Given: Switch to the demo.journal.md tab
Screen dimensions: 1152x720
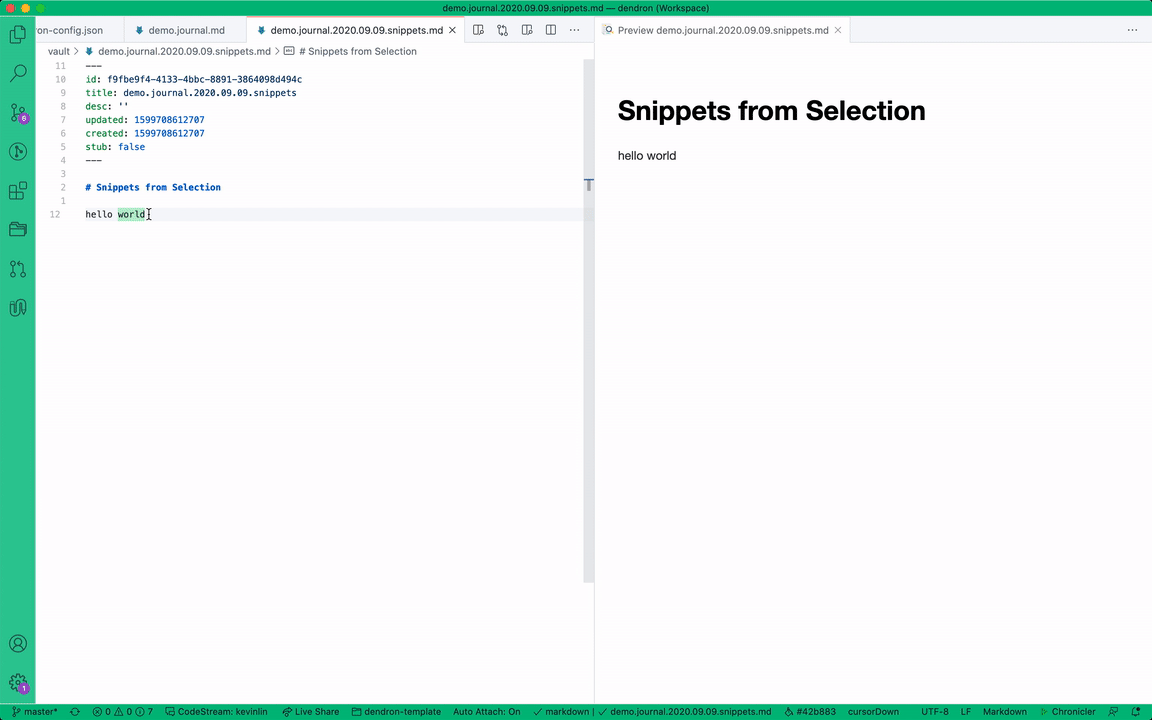Looking at the screenshot, I should click(186, 30).
